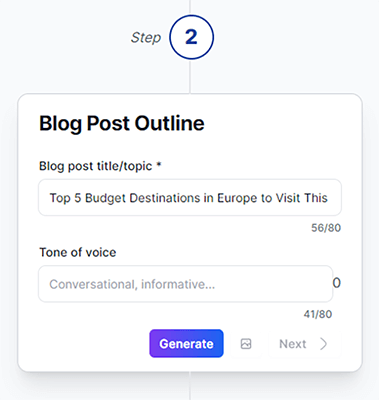379x400 pixels.
Task: Click into the Tone of voice input
Action: pyautogui.click(x=186, y=284)
